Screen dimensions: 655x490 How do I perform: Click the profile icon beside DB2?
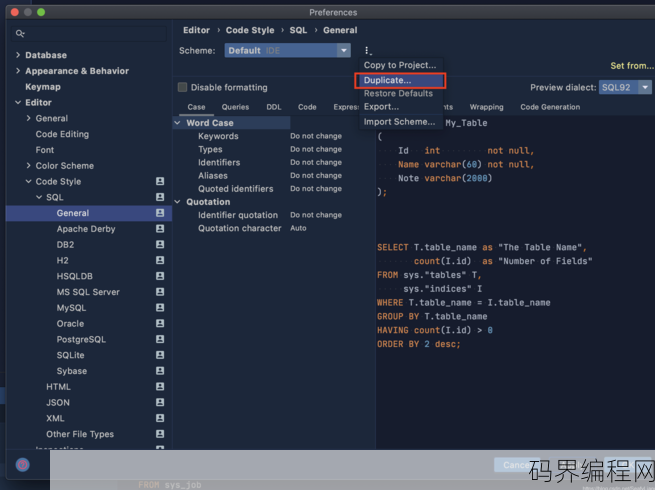[160, 244]
